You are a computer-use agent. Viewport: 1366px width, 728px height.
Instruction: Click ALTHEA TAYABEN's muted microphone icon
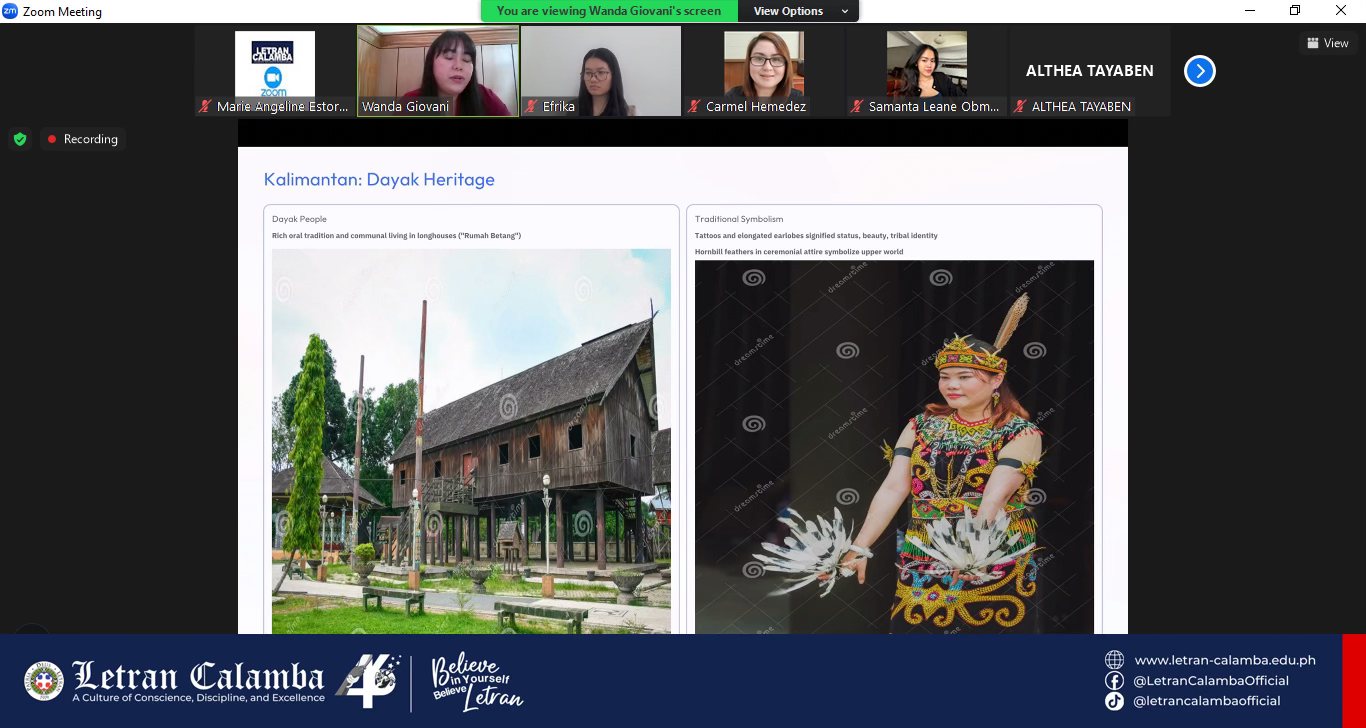(1019, 106)
